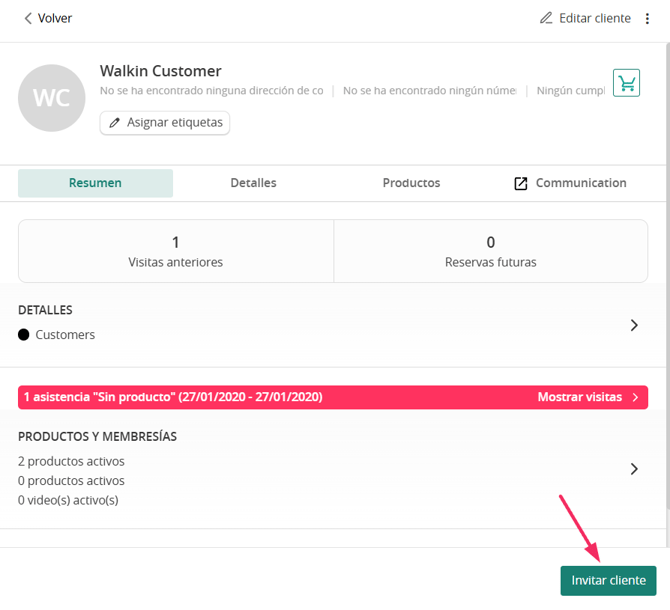Click the black dot beside Customers
This screenshot has width=670, height=610.
click(24, 335)
